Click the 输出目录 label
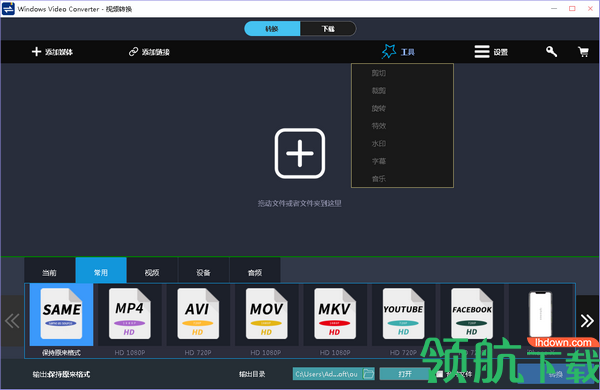 point(252,374)
